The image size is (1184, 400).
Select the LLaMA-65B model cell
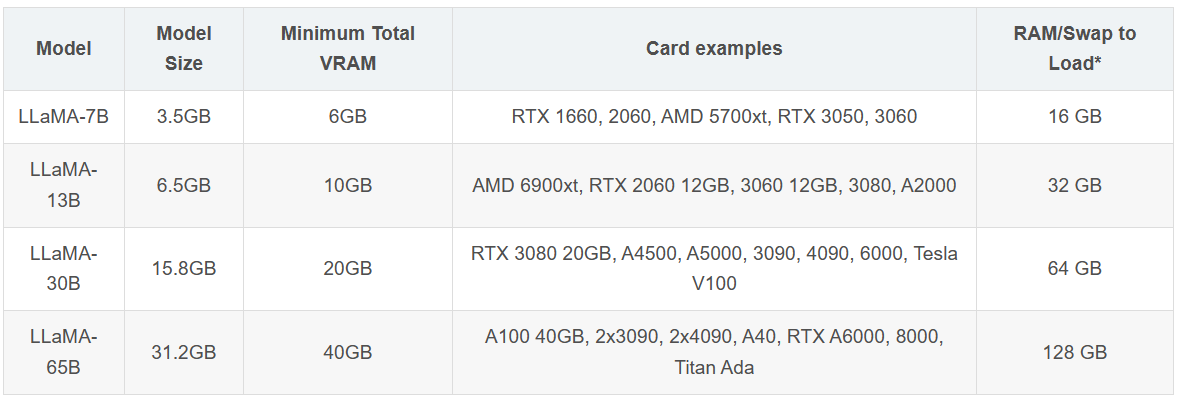point(63,352)
